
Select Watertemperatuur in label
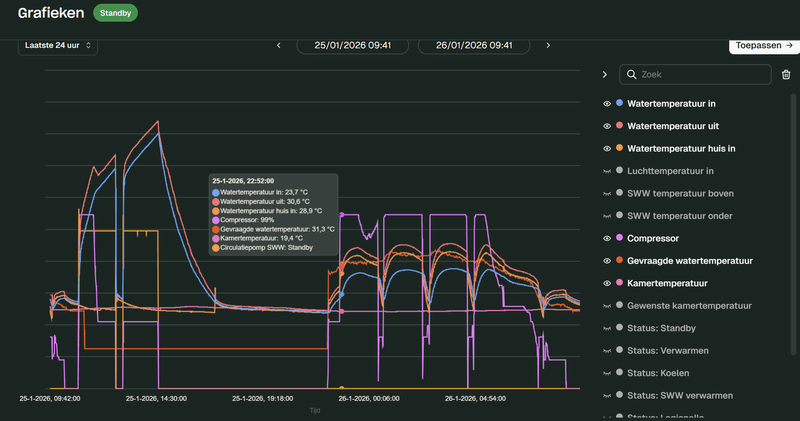point(671,104)
